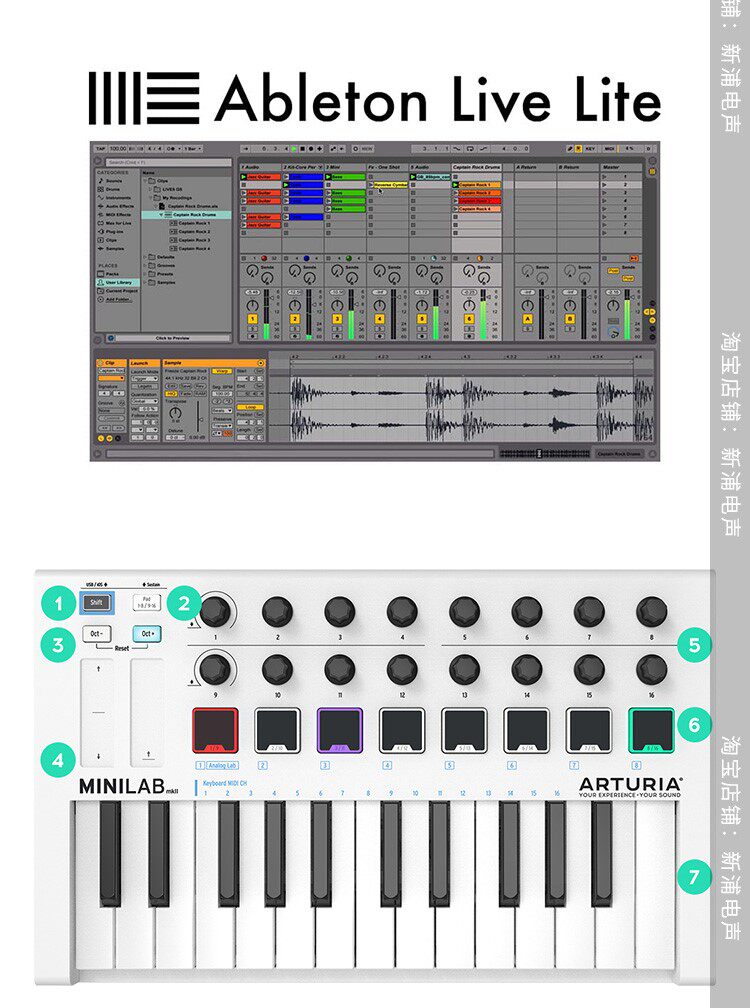750x1008 pixels.
Task: Toggle the computer MIDI keyboard button
Action: click(x=578, y=148)
